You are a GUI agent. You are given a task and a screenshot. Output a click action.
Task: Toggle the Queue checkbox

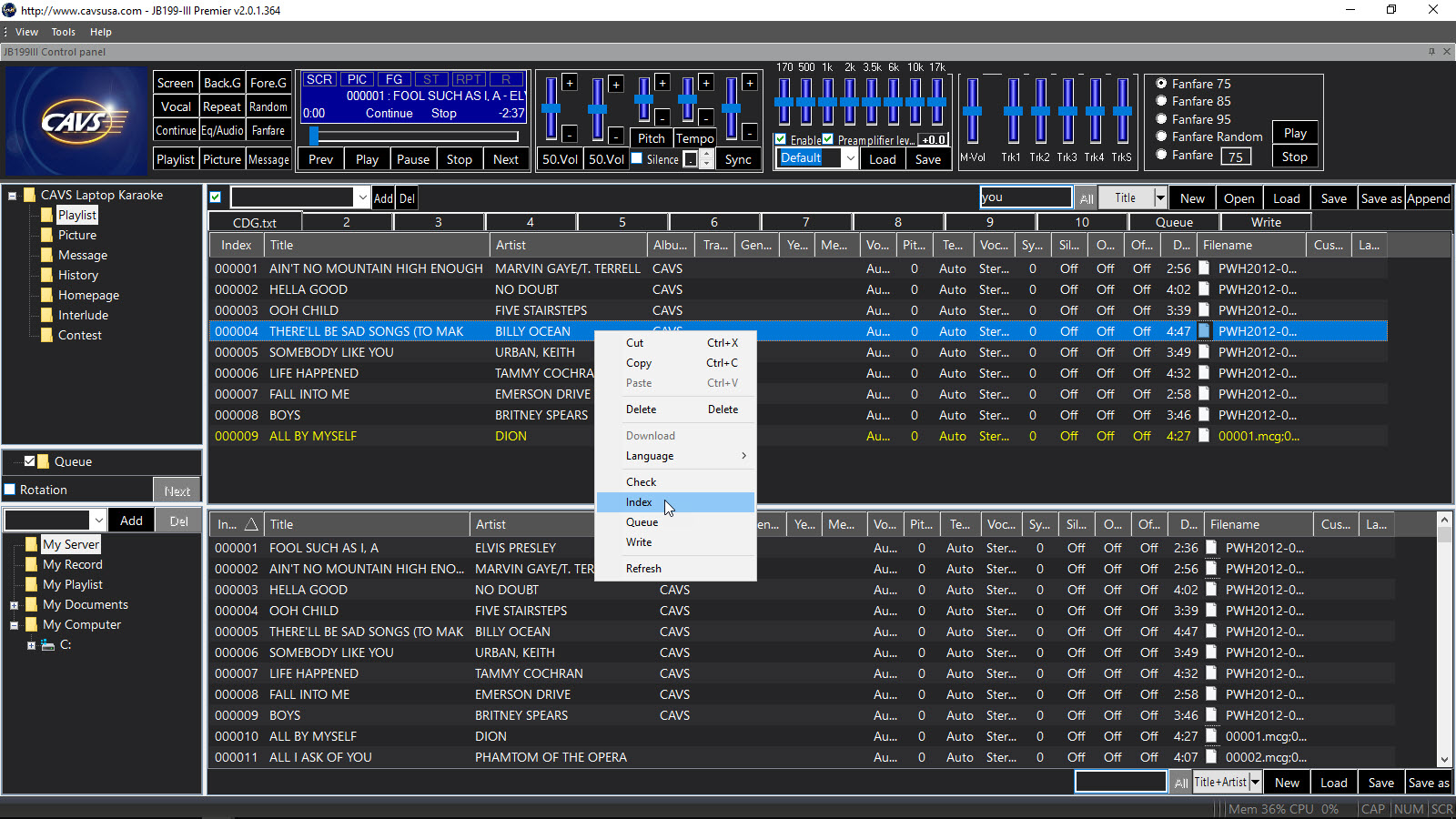coord(30,461)
